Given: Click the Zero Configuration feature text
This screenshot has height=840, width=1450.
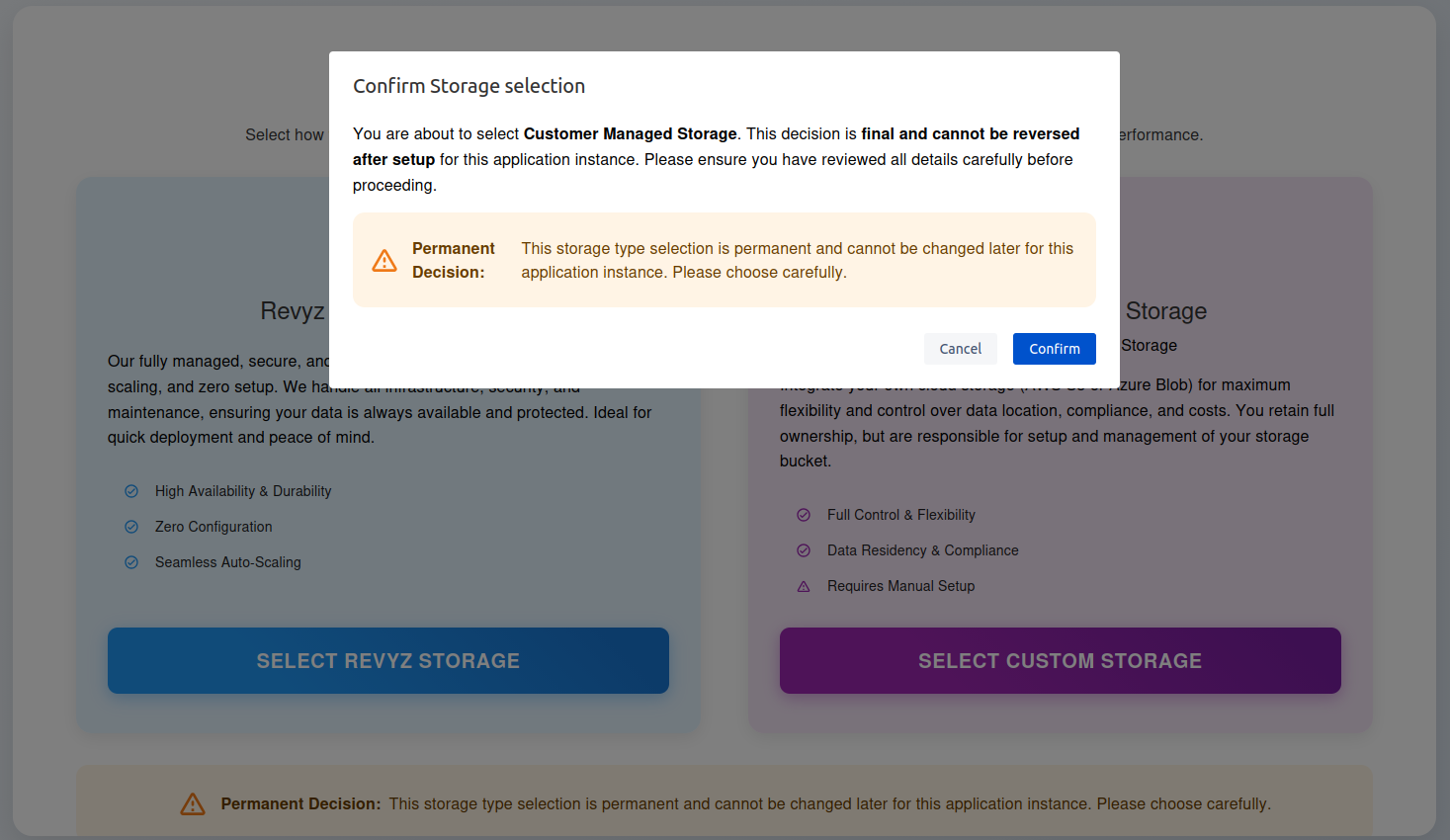Looking at the screenshot, I should pyautogui.click(x=213, y=527).
